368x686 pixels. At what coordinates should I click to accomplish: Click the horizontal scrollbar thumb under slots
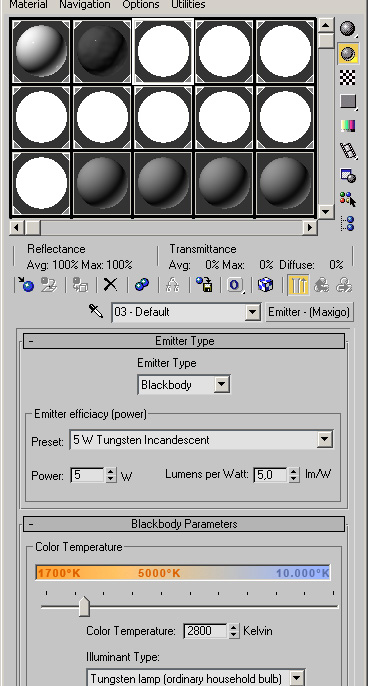coord(32,227)
